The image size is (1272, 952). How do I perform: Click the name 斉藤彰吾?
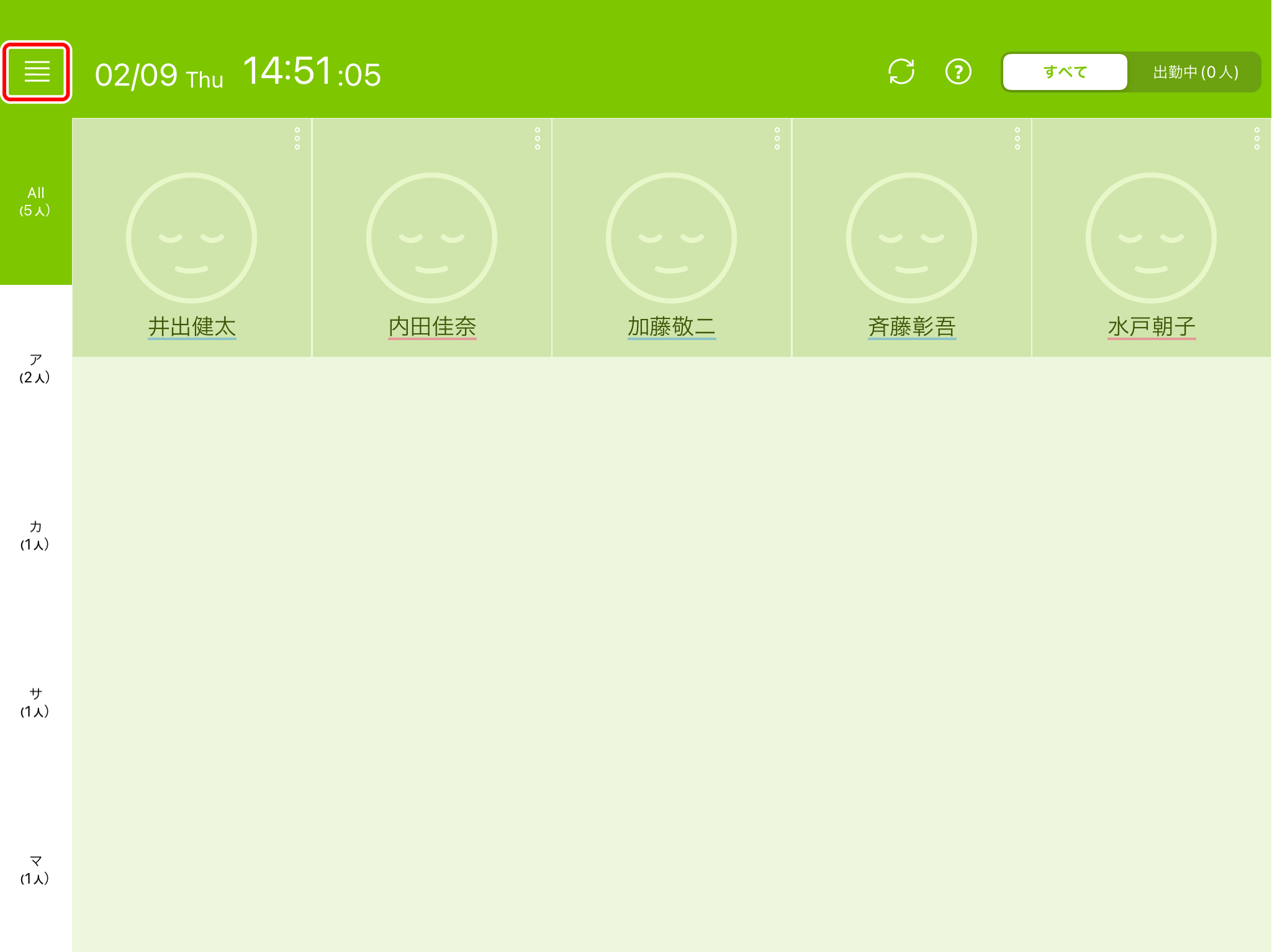coord(912,326)
